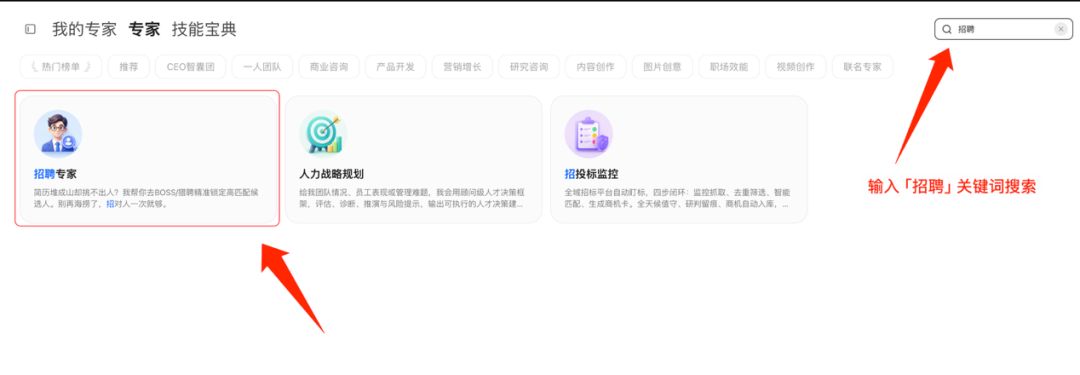Open the 技能宝典 tab

tap(204, 29)
